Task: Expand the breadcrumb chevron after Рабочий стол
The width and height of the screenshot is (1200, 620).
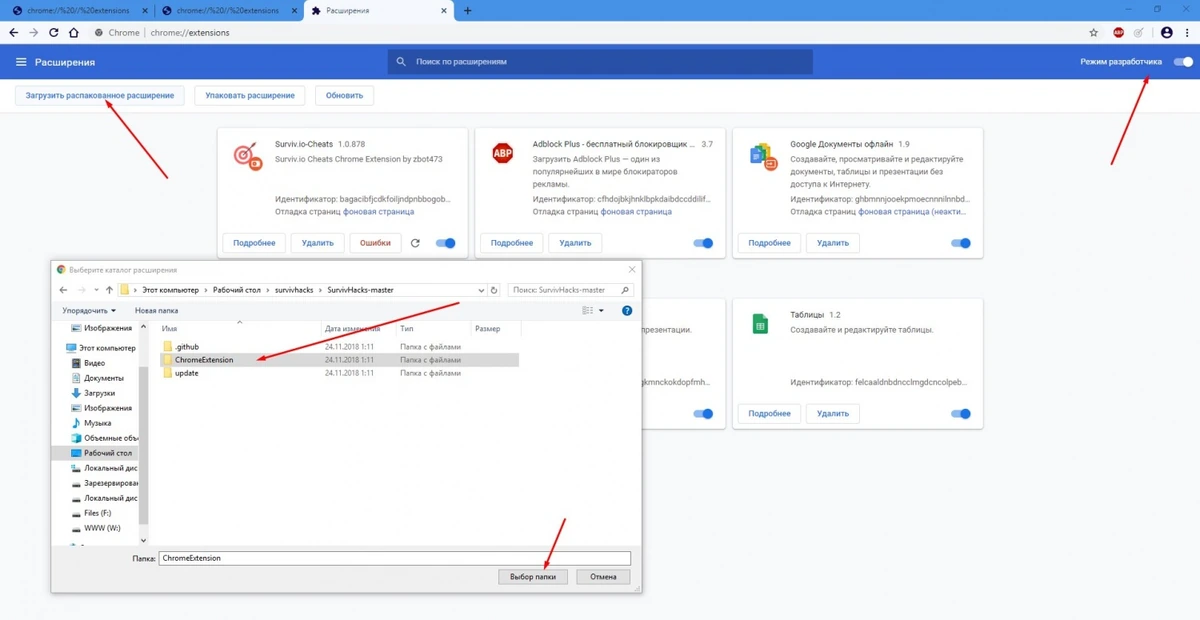Action: click(266, 290)
